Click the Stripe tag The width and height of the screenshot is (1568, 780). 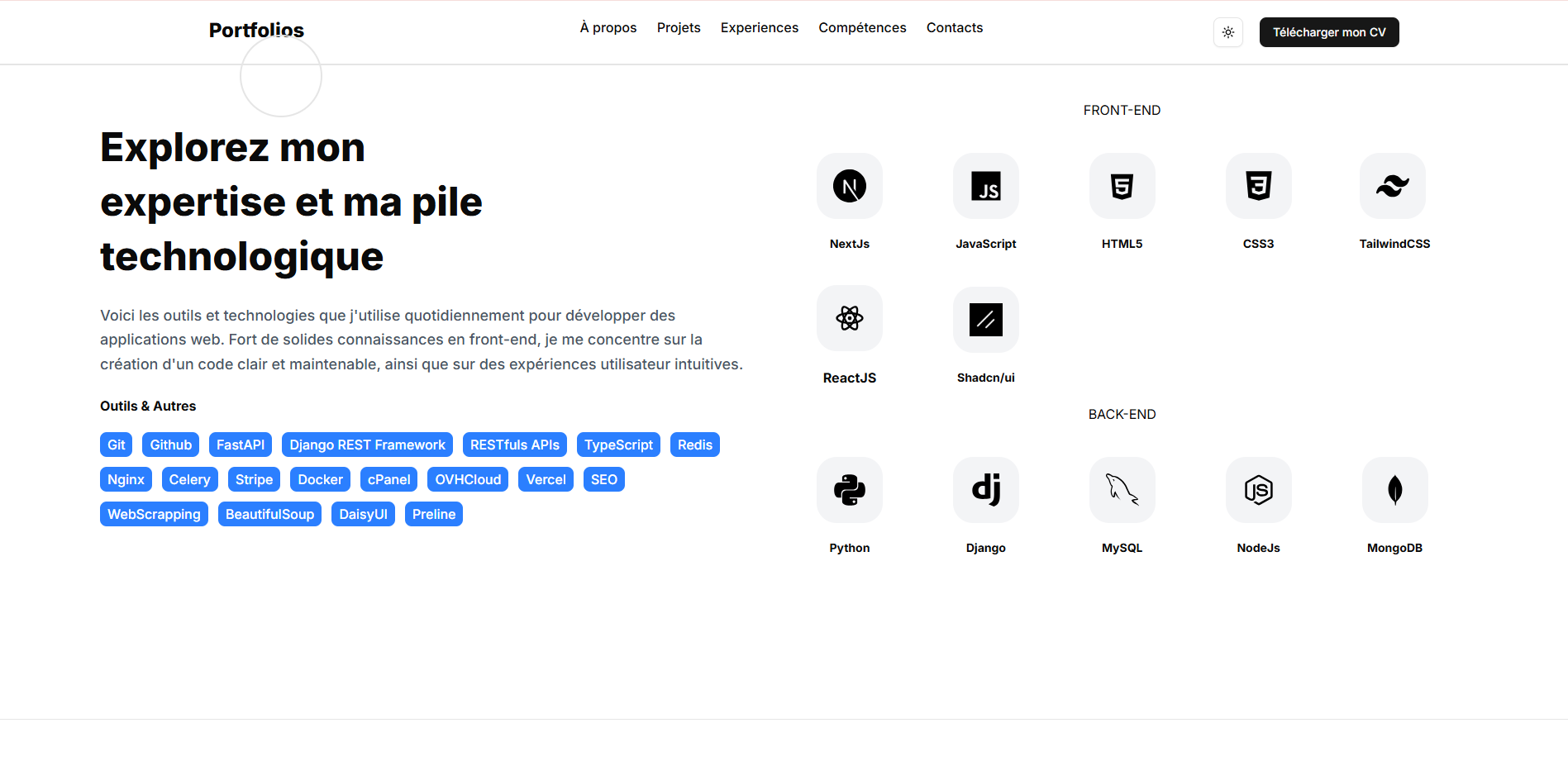pyautogui.click(x=254, y=479)
